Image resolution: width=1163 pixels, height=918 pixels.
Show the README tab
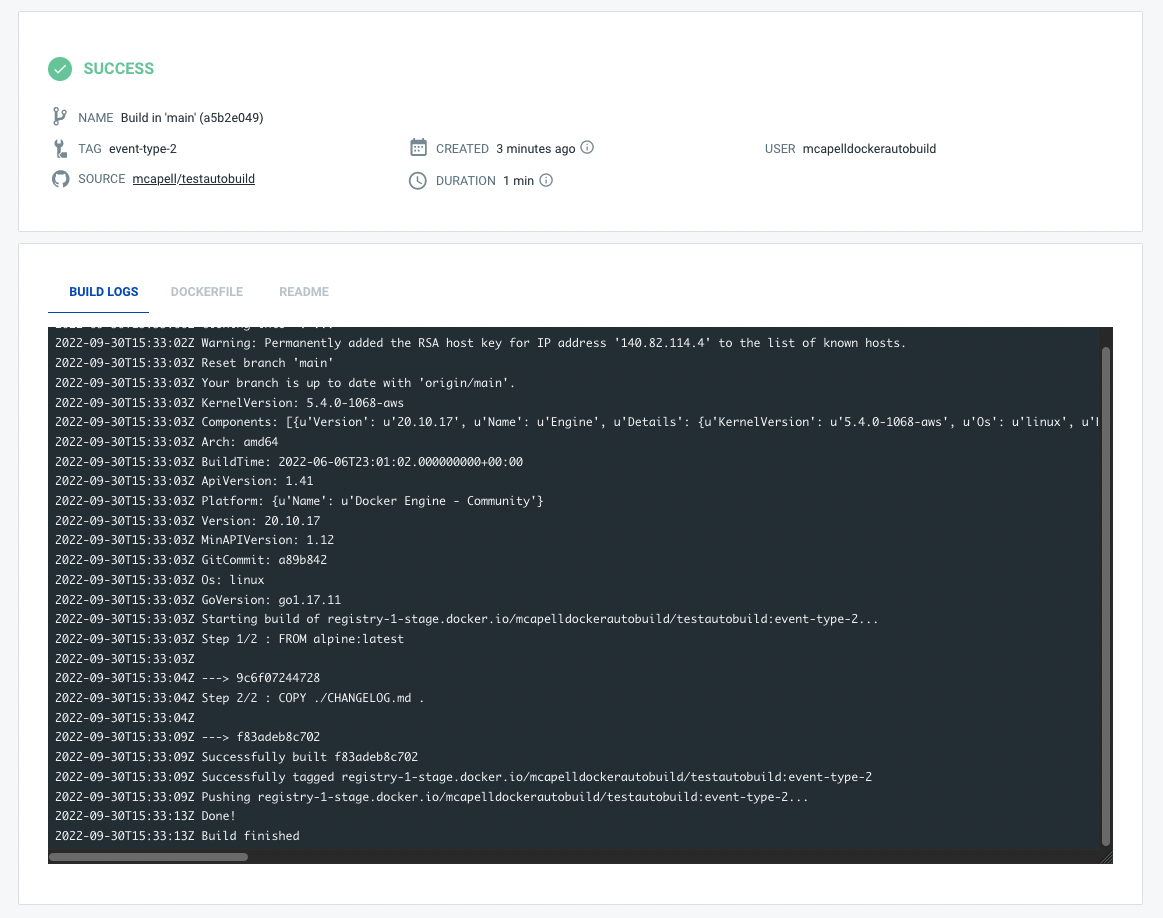point(304,292)
